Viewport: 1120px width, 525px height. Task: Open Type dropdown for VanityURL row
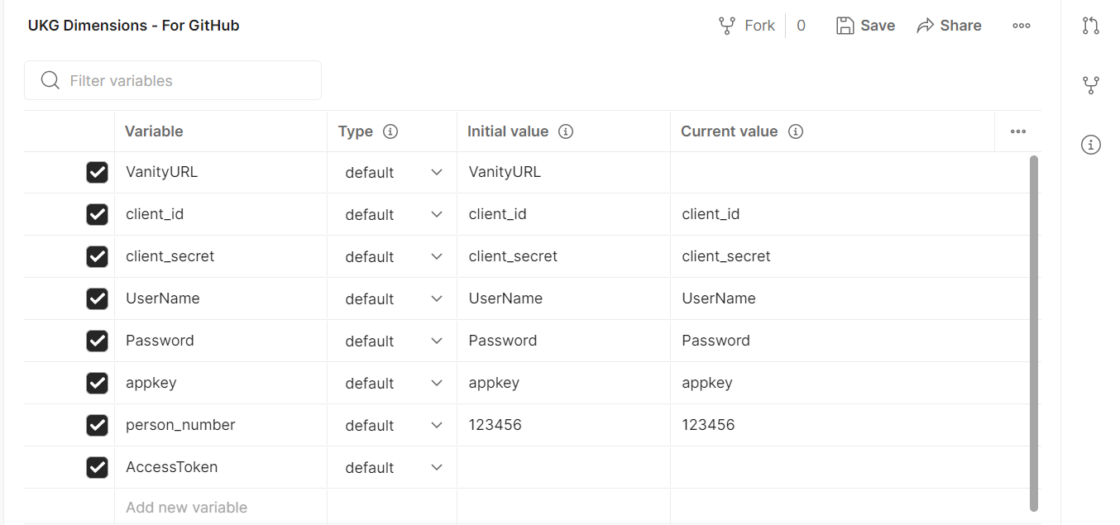(x=392, y=173)
